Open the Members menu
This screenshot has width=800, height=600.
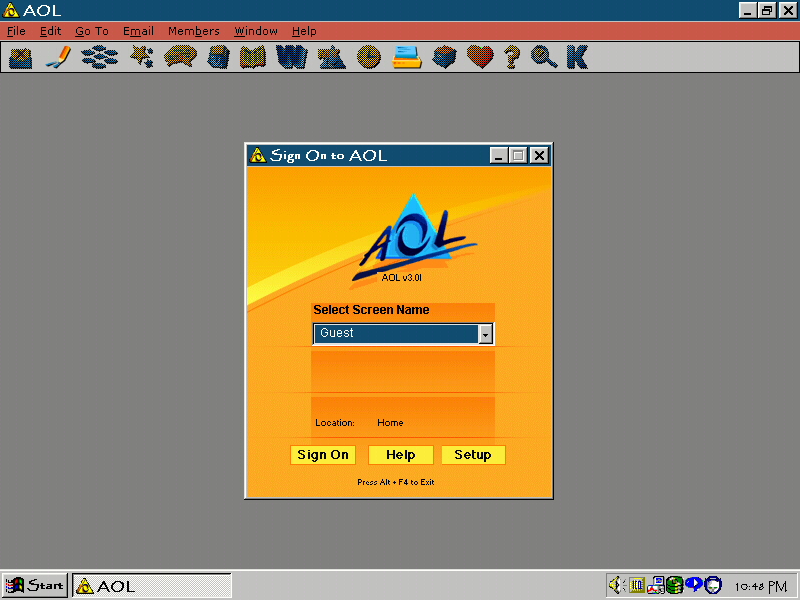pos(193,31)
